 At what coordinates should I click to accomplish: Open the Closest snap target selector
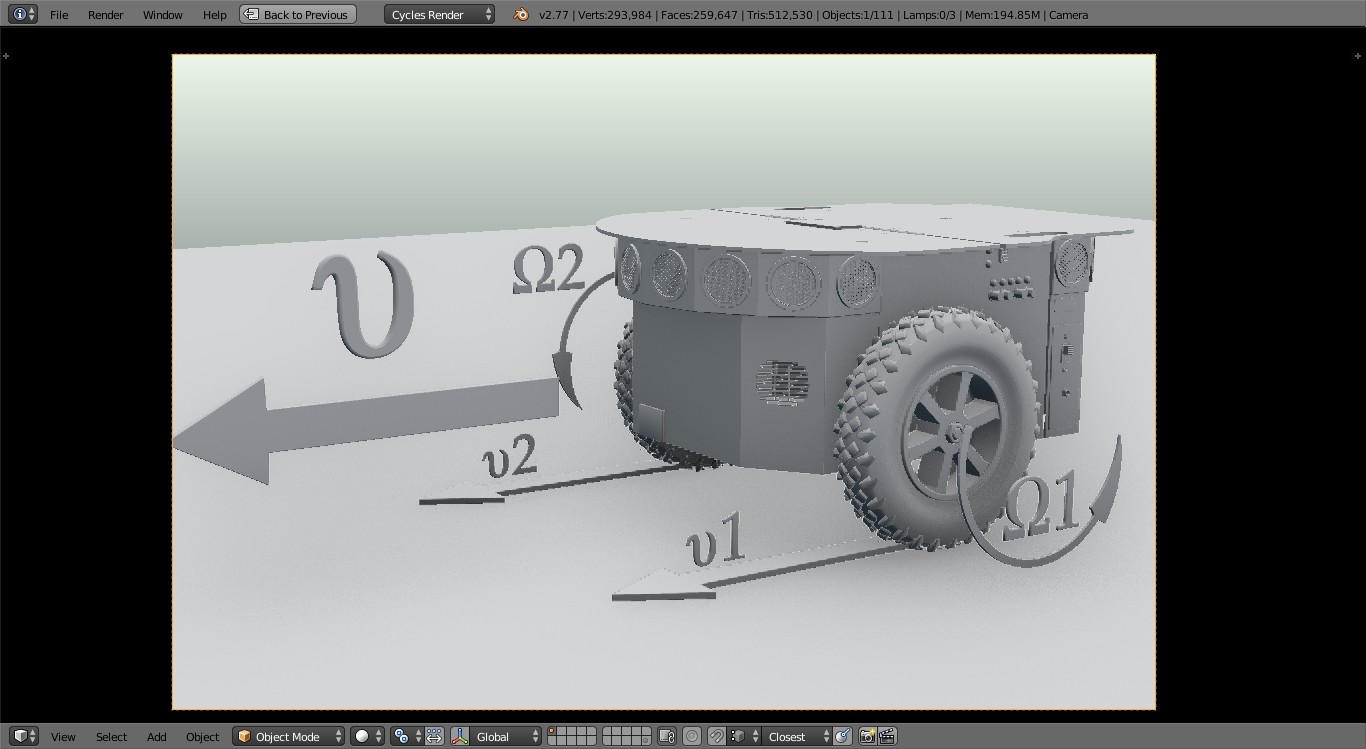786,736
